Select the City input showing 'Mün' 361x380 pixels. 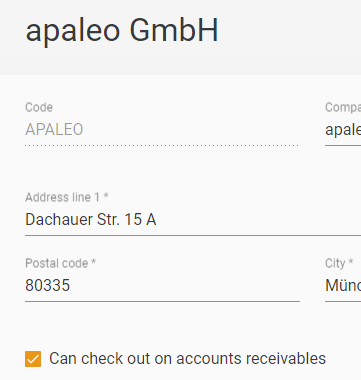tap(343, 286)
